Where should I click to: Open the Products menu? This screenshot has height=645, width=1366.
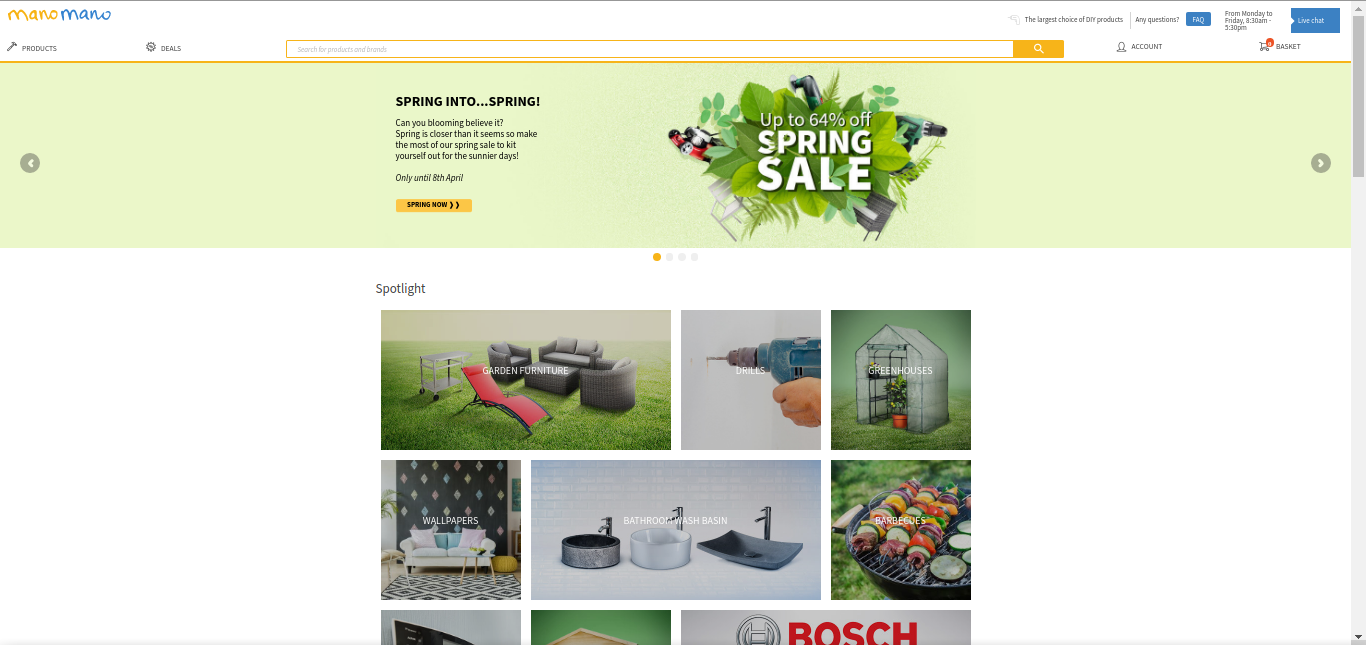pos(39,49)
